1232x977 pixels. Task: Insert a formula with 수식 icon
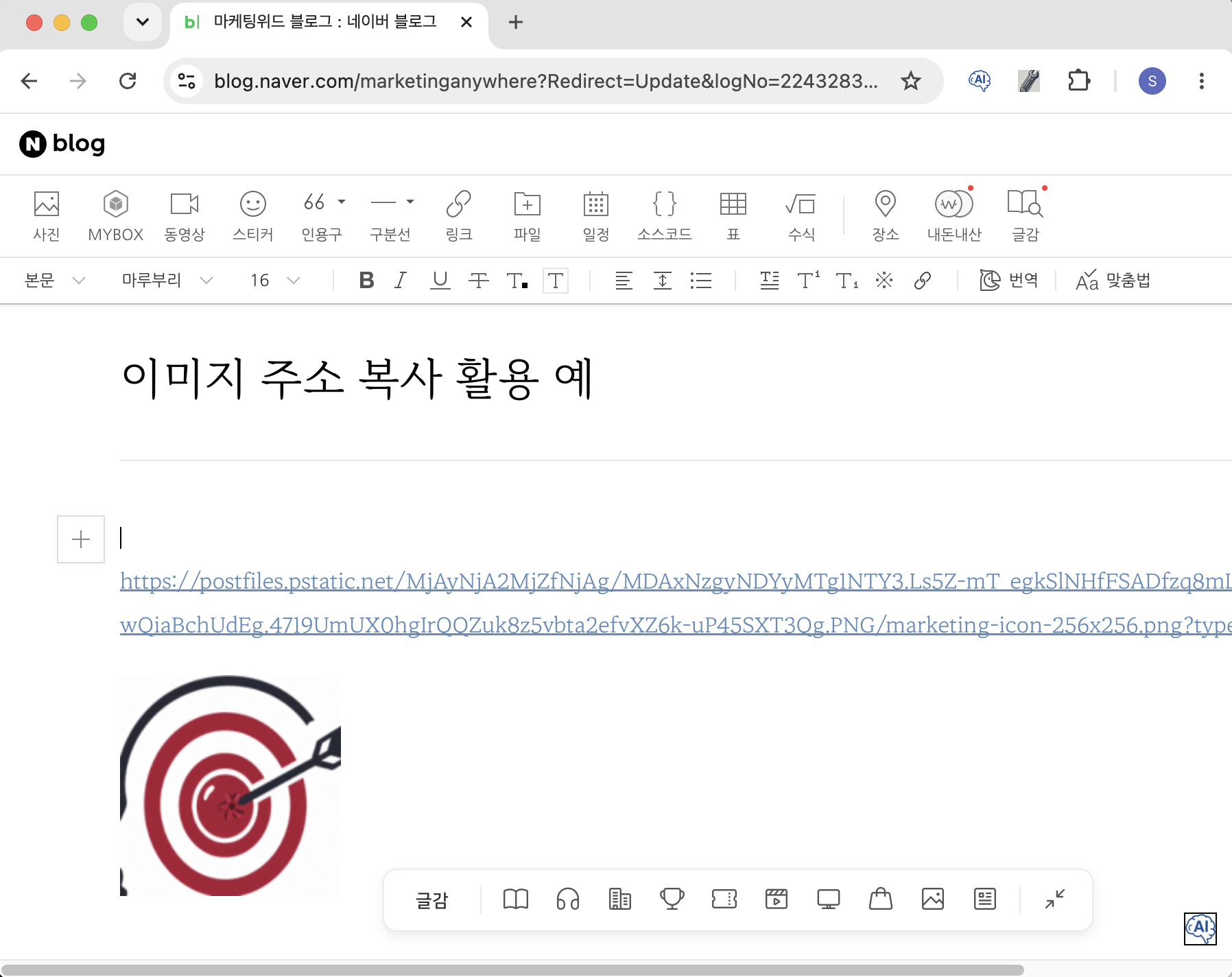[x=801, y=215]
